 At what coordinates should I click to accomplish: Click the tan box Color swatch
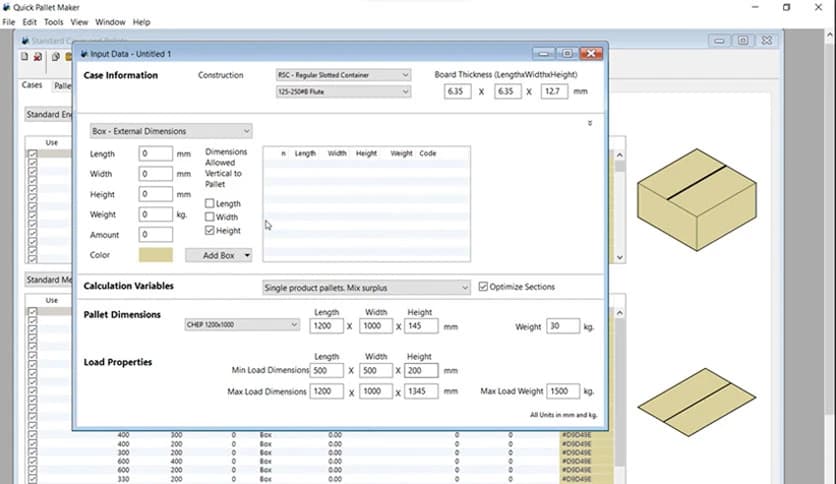pos(157,255)
